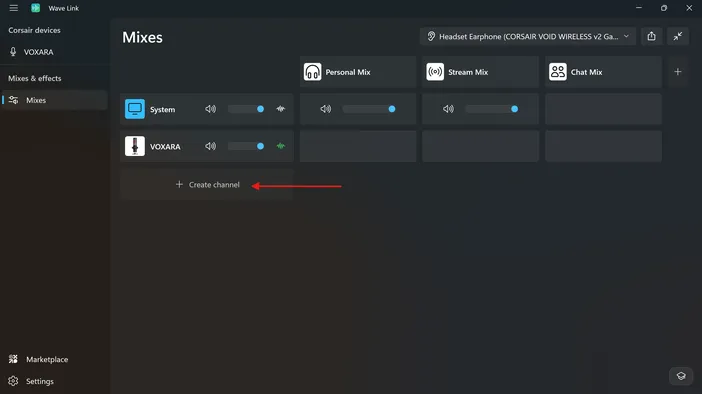Select the Chat Mix header label
The height and width of the screenshot is (394, 702).
pyautogui.click(x=586, y=72)
